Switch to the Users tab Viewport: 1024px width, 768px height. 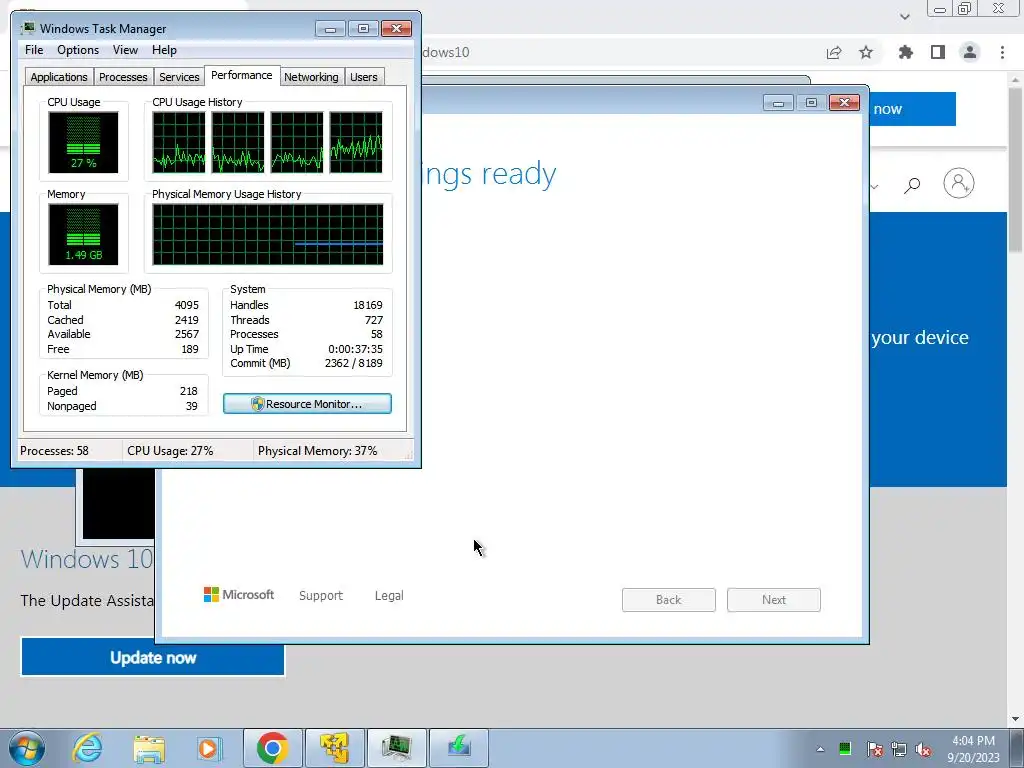(x=364, y=77)
